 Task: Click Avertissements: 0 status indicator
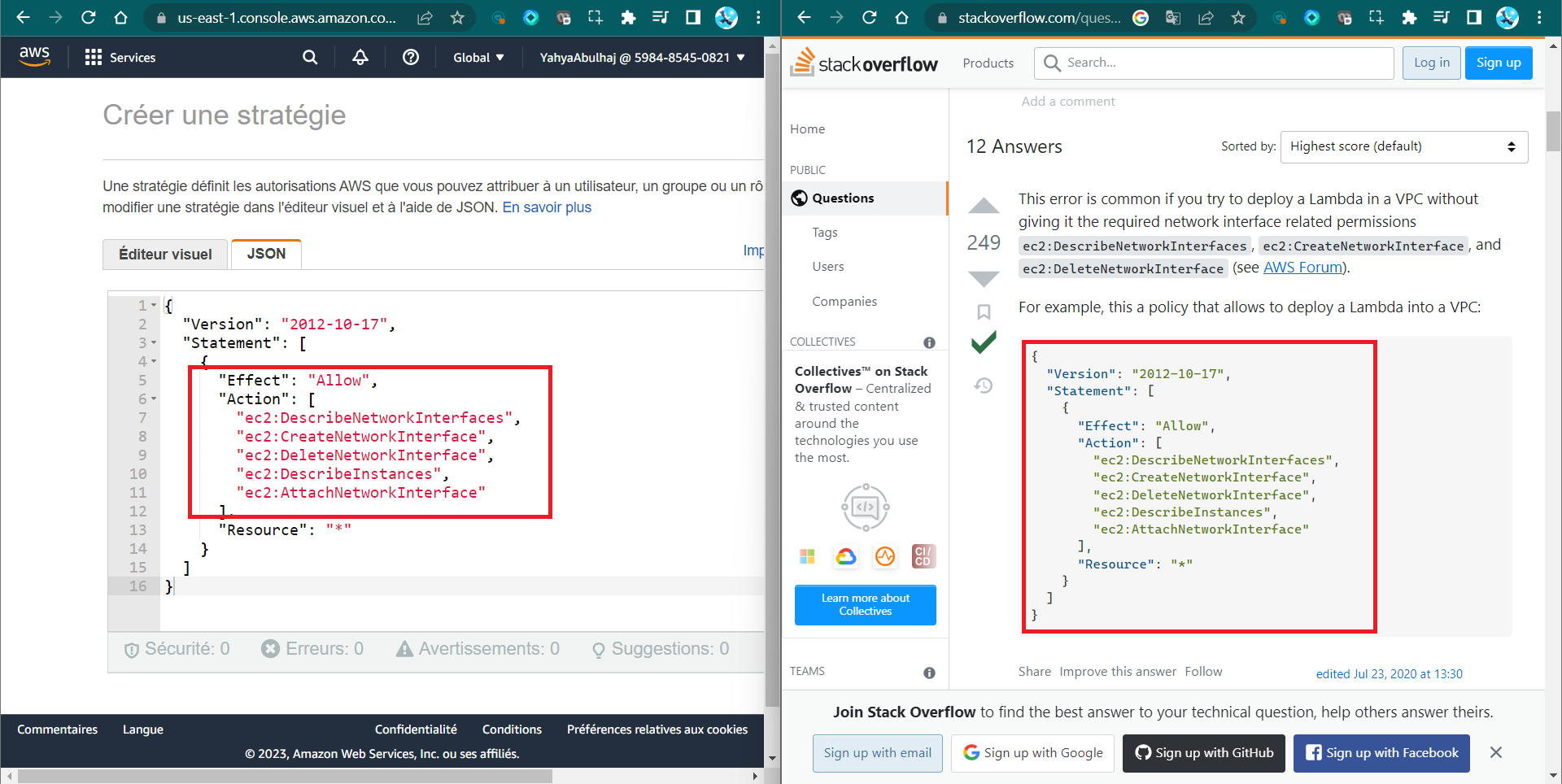point(478,649)
